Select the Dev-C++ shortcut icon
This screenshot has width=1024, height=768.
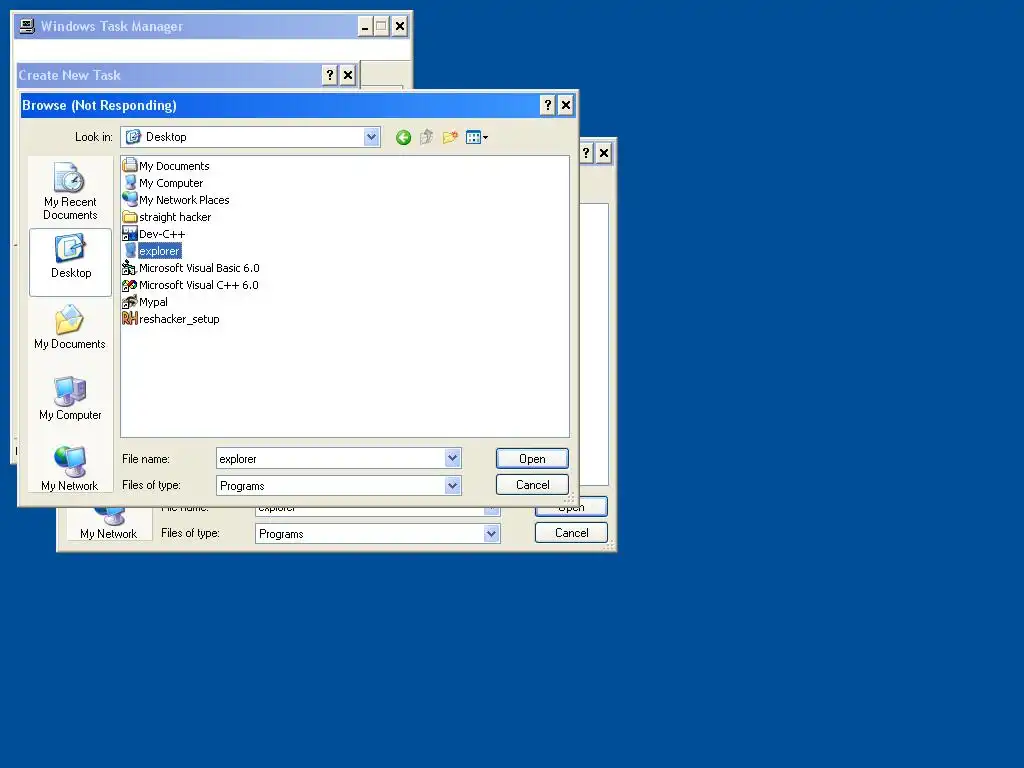130,233
